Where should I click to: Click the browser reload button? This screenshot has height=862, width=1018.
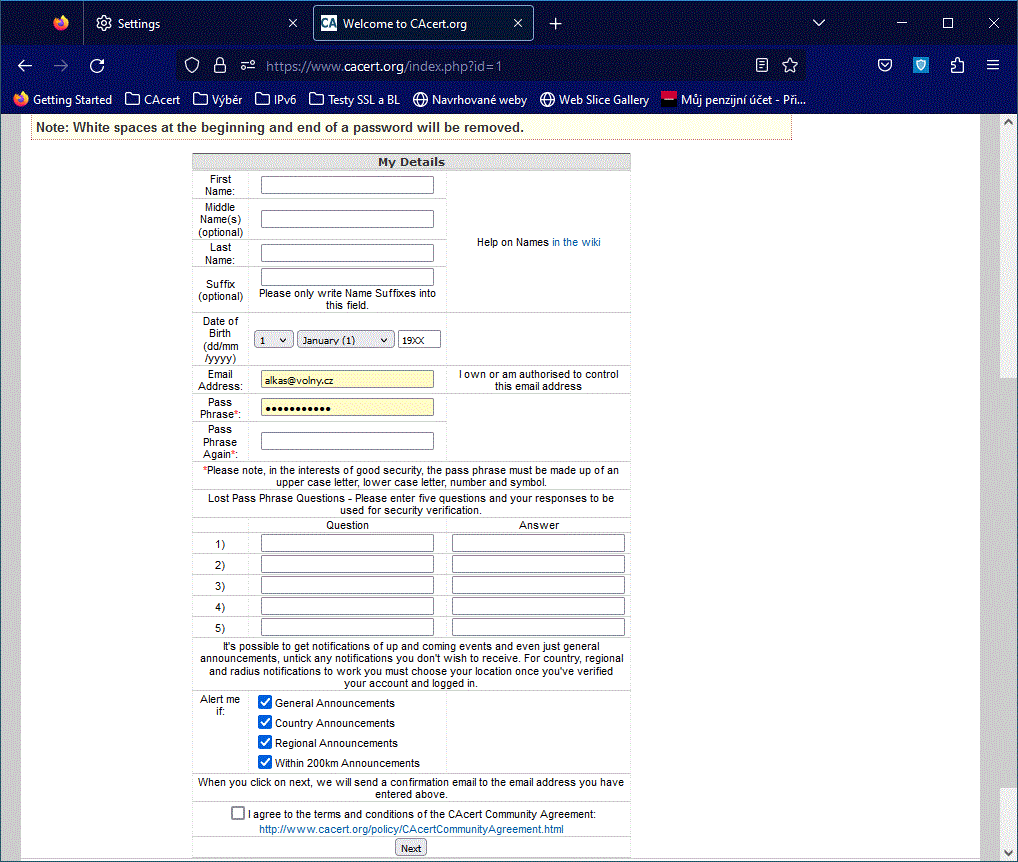coord(97,66)
